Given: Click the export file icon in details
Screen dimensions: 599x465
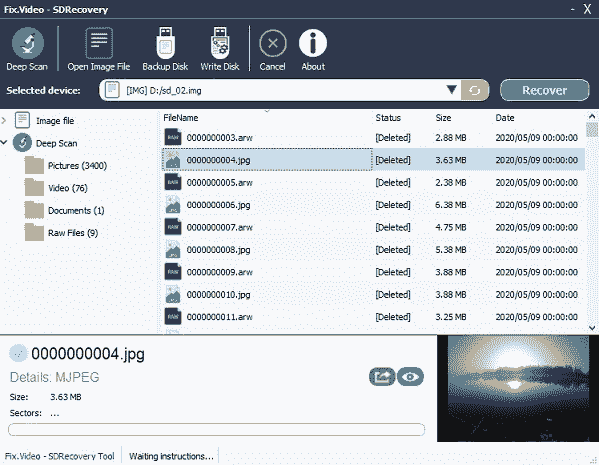Looking at the screenshot, I should (x=382, y=377).
